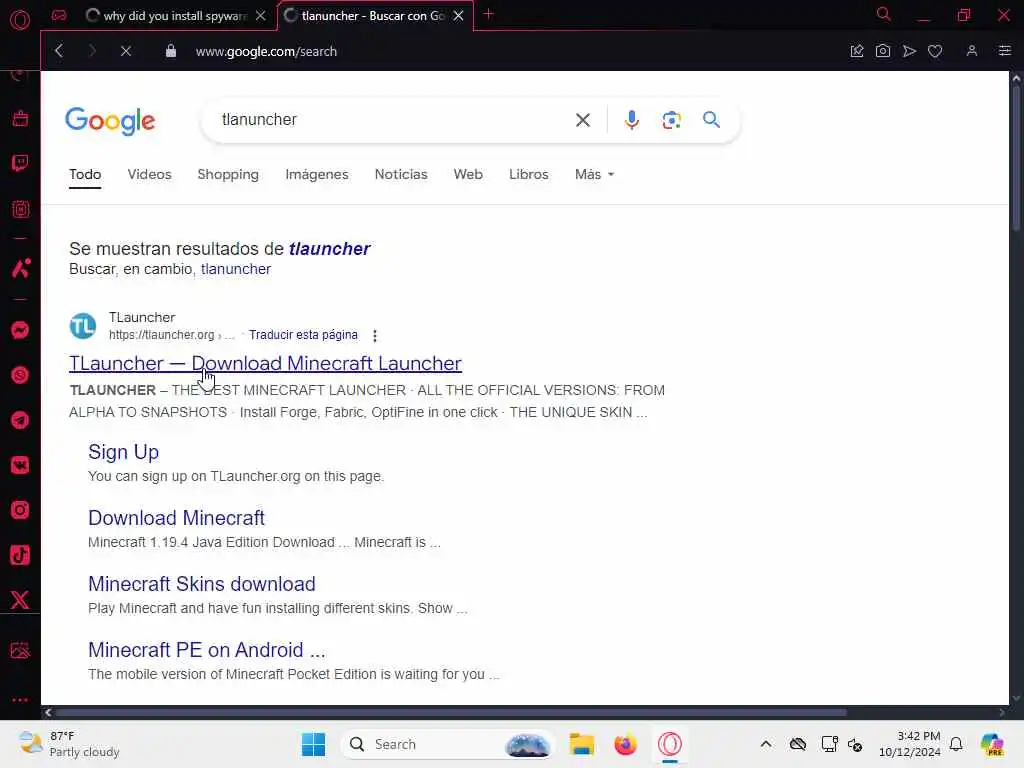This screenshot has height=768, width=1024.
Task: Click the tab search magnifier icon
Action: (x=884, y=14)
